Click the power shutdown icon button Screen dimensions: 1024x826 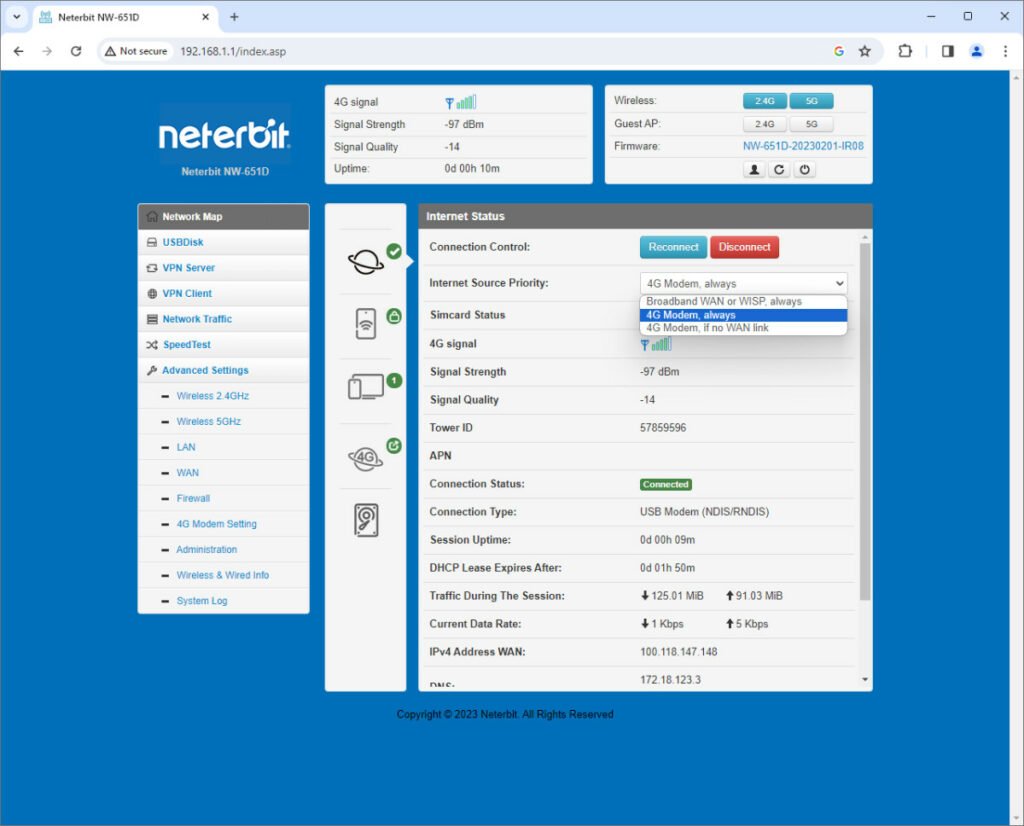coord(804,170)
